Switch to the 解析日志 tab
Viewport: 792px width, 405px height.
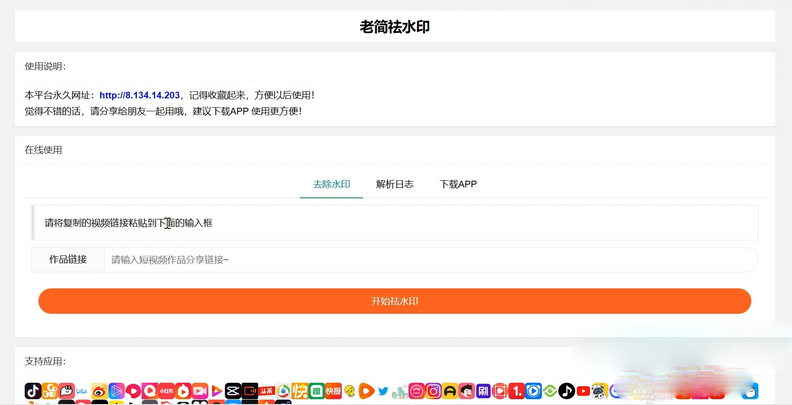[x=394, y=184]
